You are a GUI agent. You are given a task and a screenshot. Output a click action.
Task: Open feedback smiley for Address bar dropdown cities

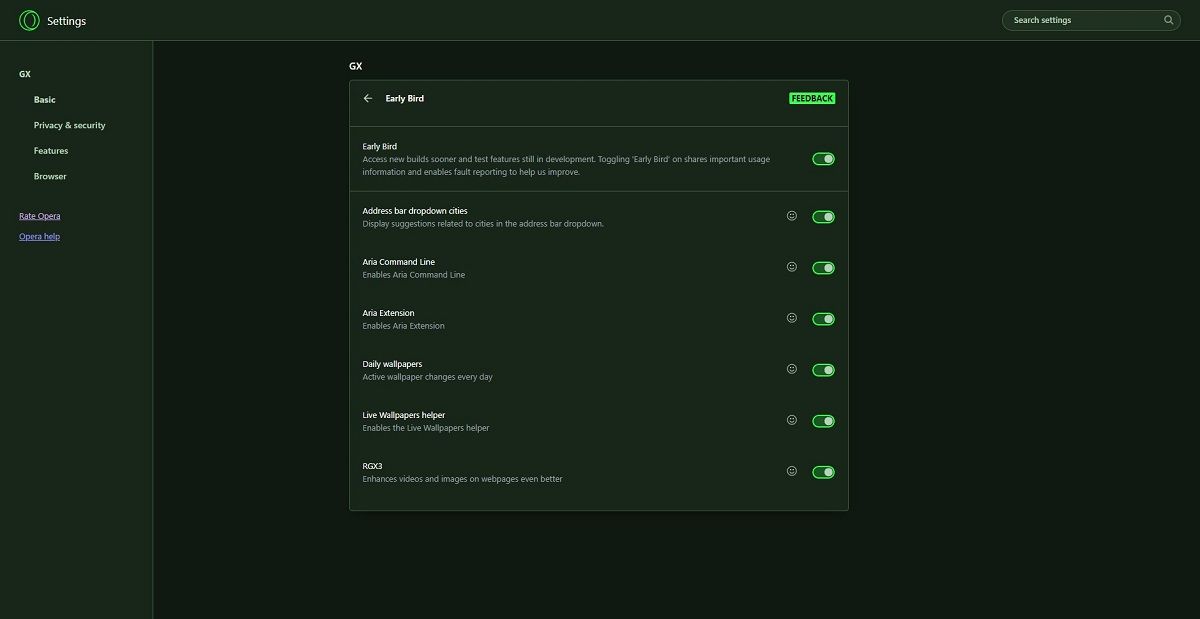pos(791,215)
